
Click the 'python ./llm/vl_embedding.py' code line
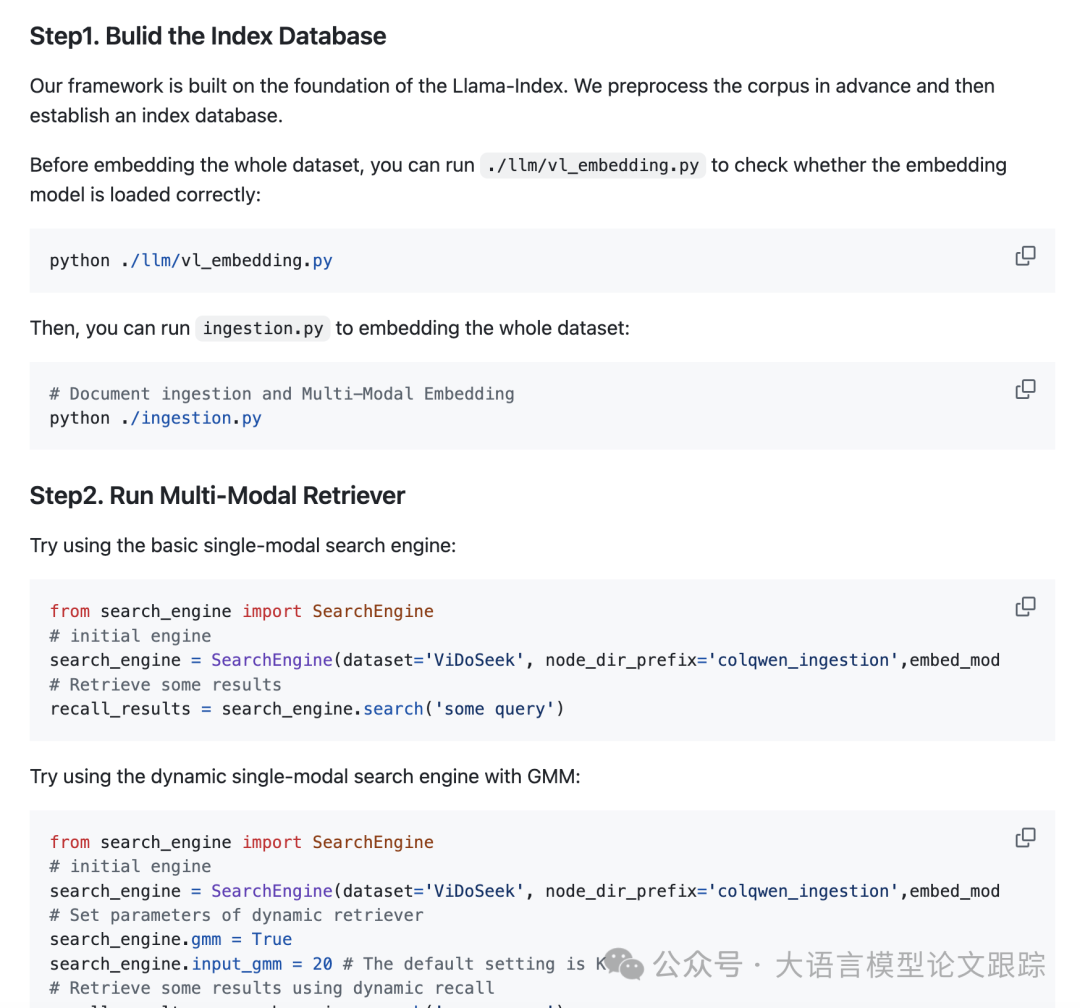(190, 260)
